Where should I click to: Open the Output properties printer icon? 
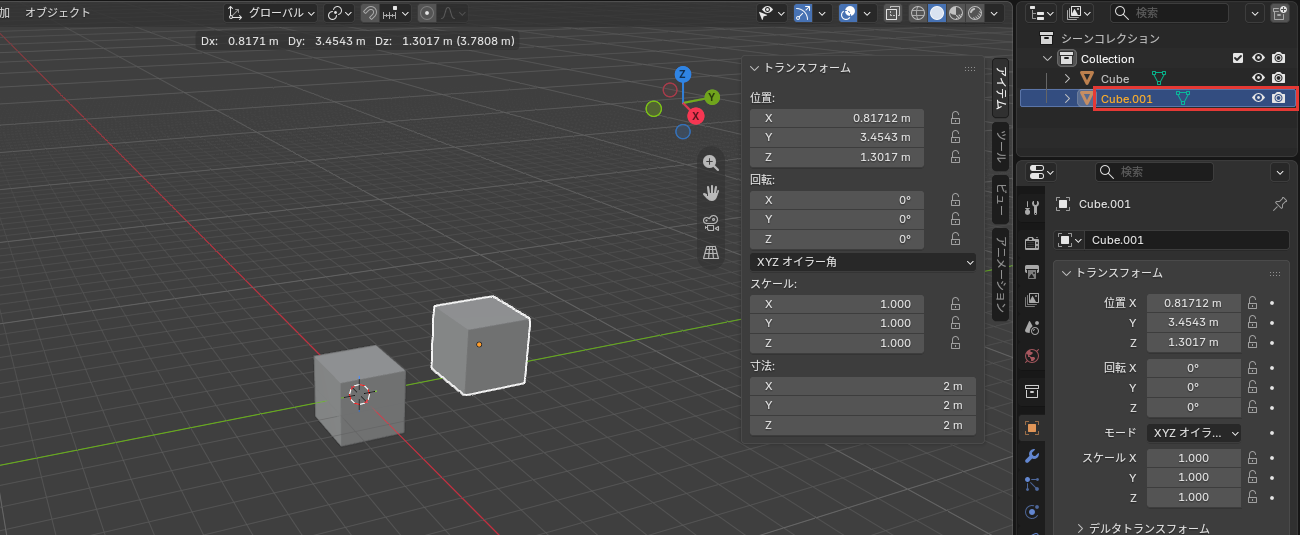(1031, 271)
